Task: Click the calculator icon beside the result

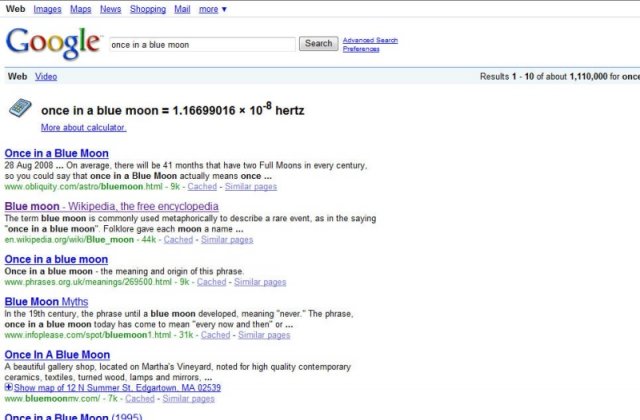Action: click(20, 109)
